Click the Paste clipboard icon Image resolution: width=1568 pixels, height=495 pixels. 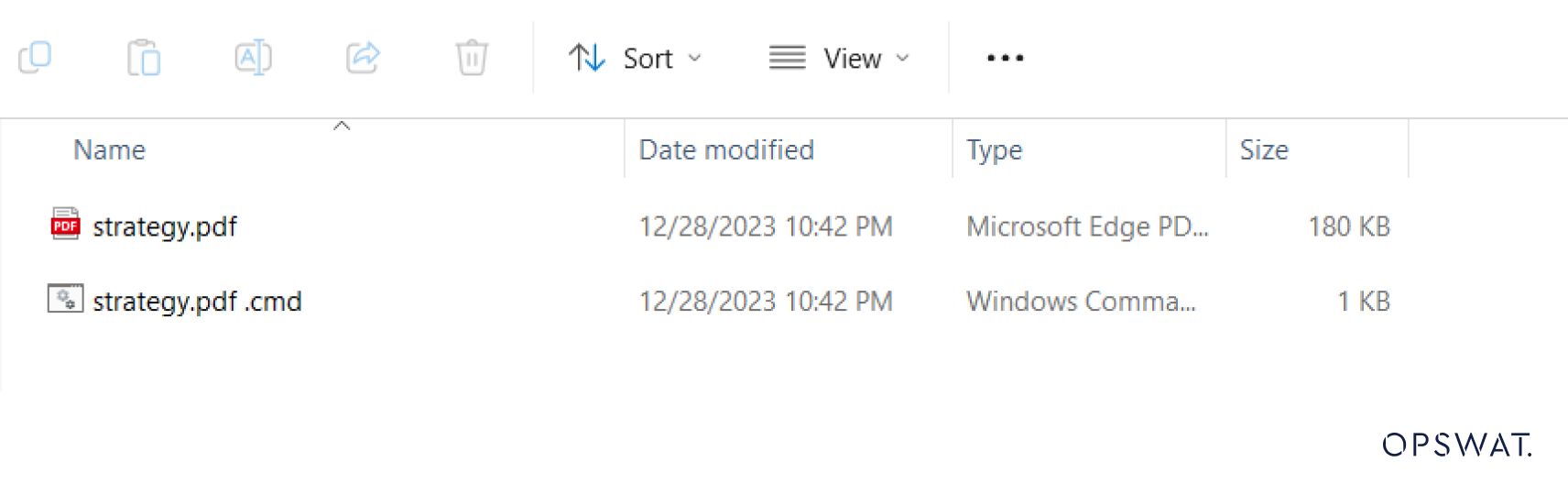[144, 58]
